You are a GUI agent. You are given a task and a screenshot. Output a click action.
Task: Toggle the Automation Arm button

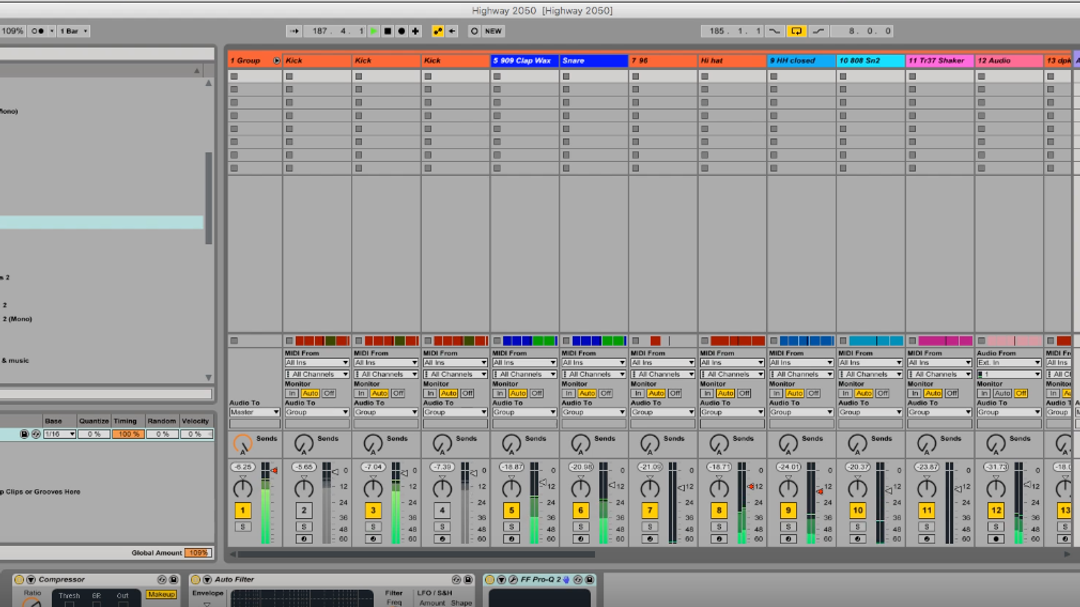pos(437,31)
